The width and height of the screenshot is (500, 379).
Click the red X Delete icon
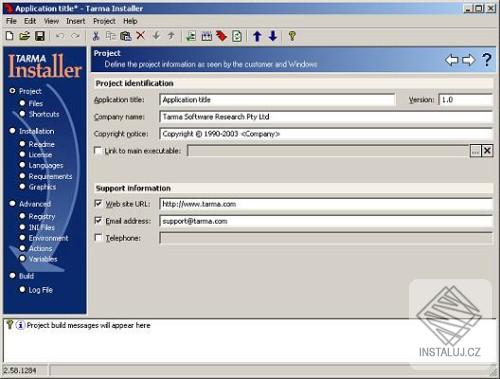coord(141,35)
